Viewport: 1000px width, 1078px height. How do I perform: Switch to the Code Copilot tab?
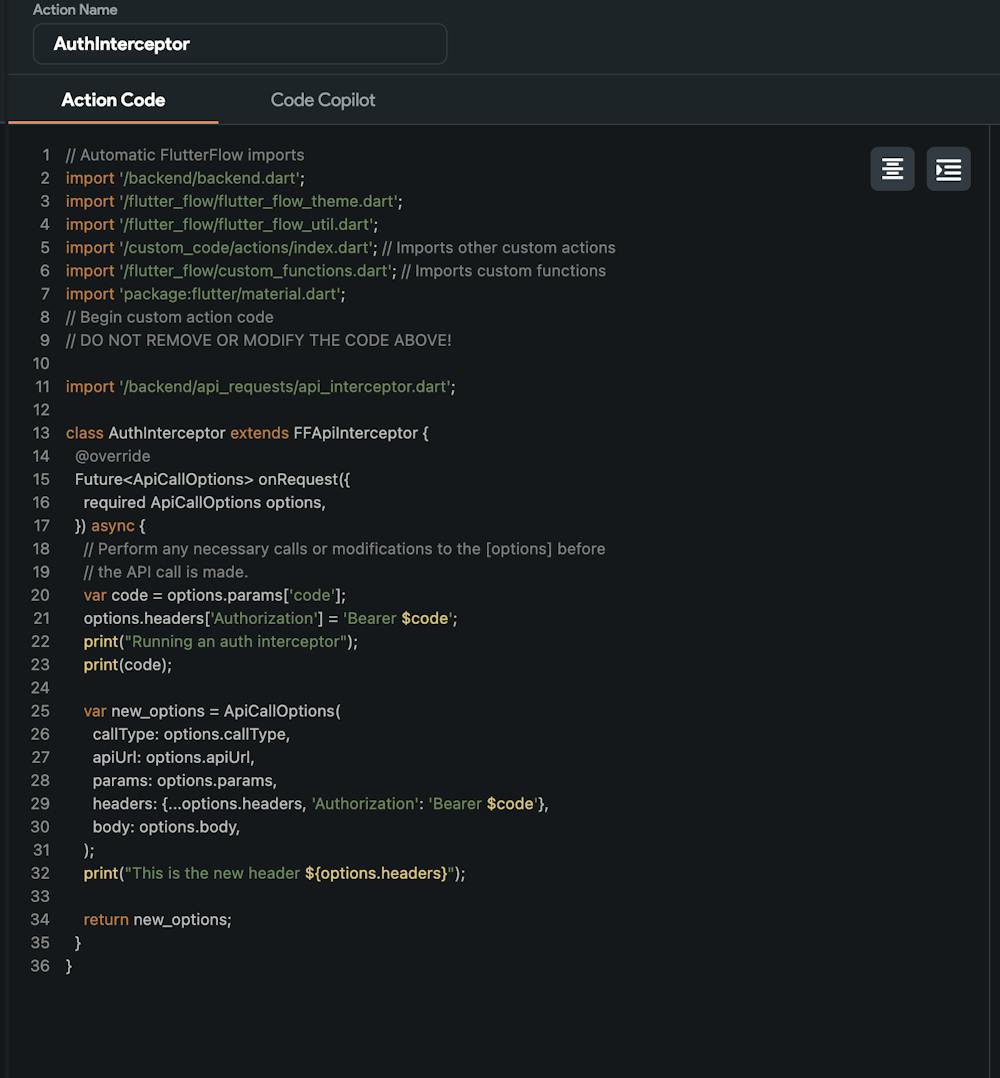click(x=322, y=100)
